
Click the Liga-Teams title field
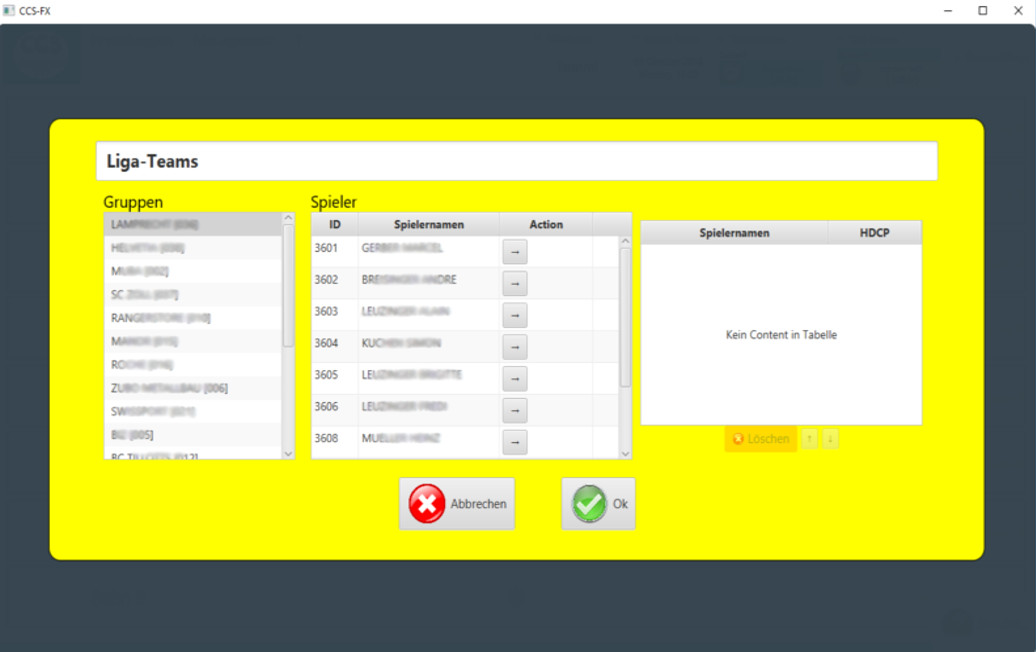pyautogui.click(x=516, y=161)
